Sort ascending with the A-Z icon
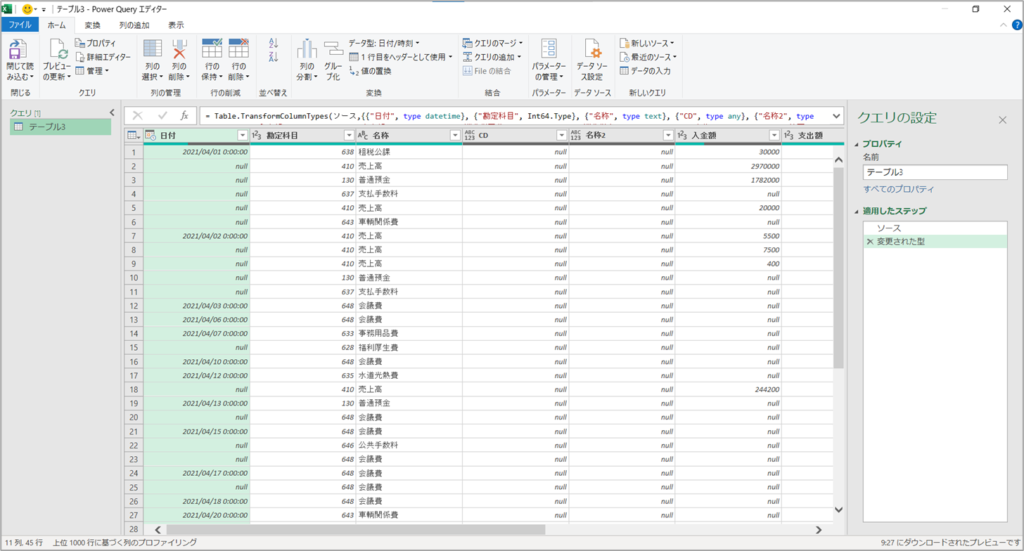 (273, 43)
